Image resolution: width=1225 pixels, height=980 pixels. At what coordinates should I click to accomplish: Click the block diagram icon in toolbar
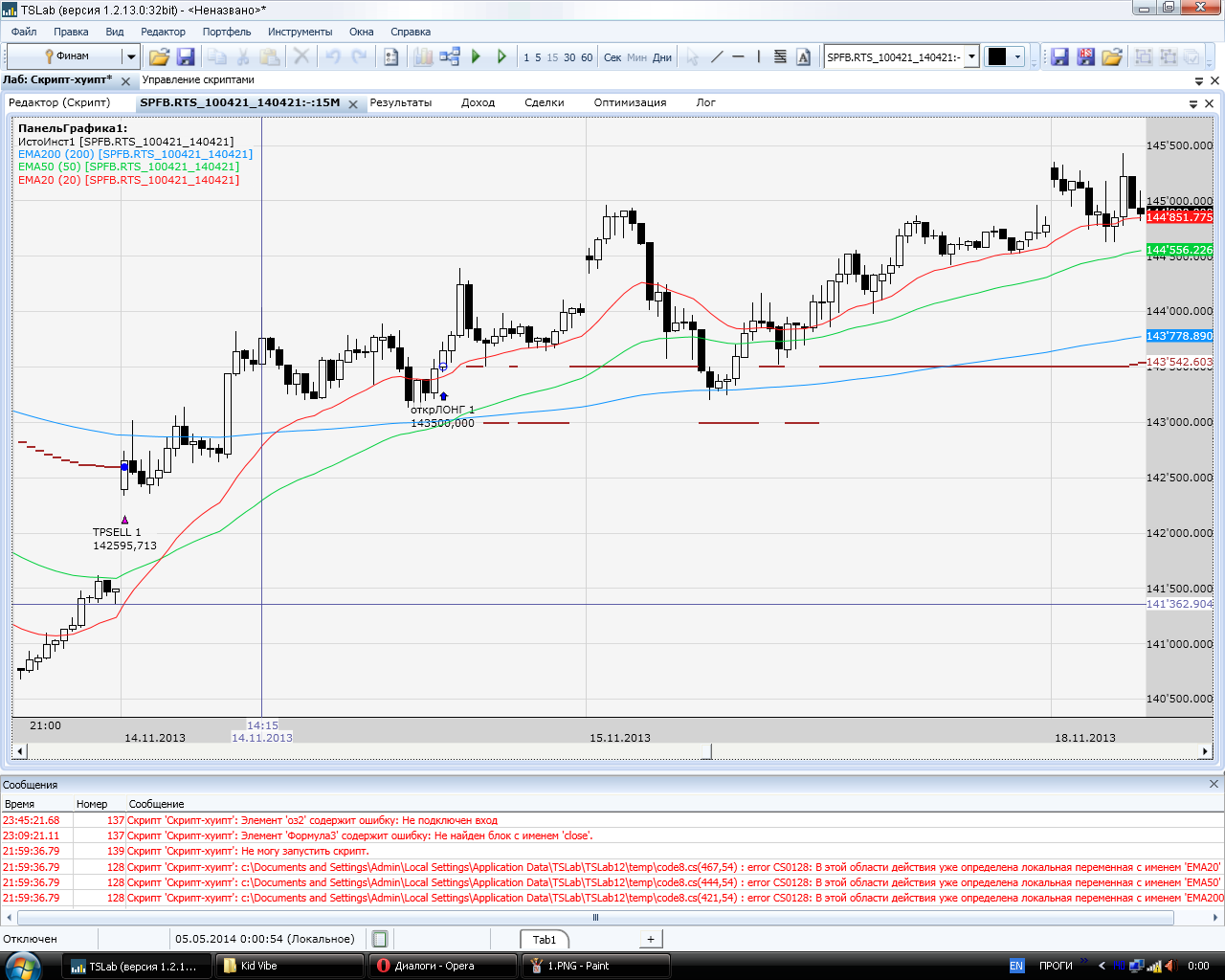pos(449,57)
